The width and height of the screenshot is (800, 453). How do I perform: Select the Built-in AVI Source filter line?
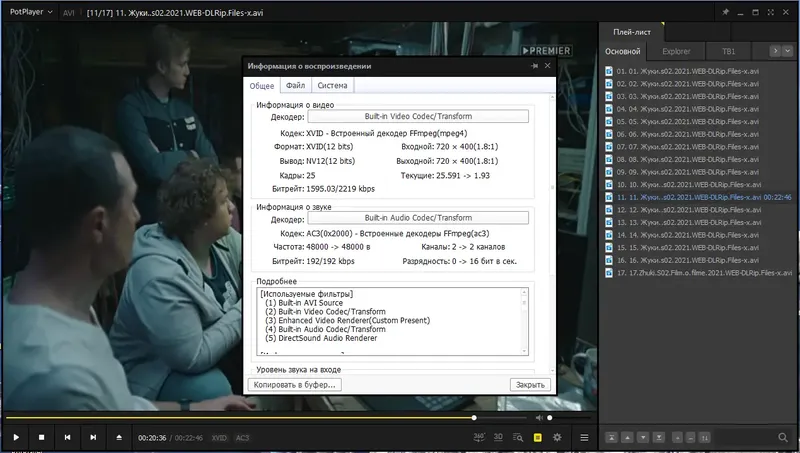[x=304, y=303]
